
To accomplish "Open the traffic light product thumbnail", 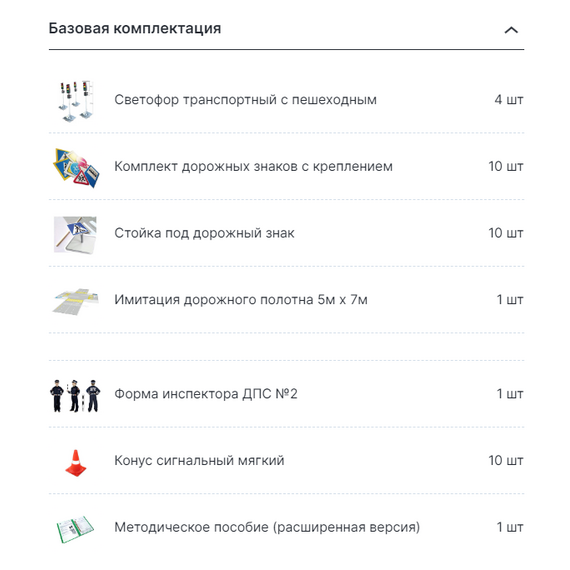I will click(x=76, y=101).
